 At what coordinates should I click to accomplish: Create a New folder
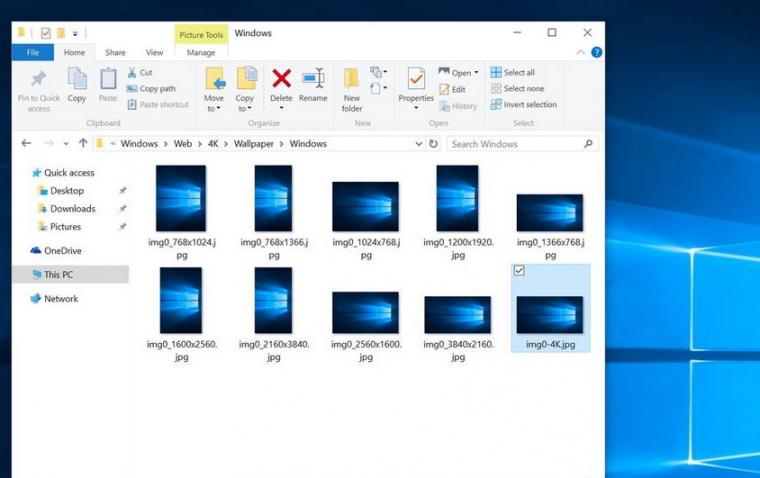(351, 90)
